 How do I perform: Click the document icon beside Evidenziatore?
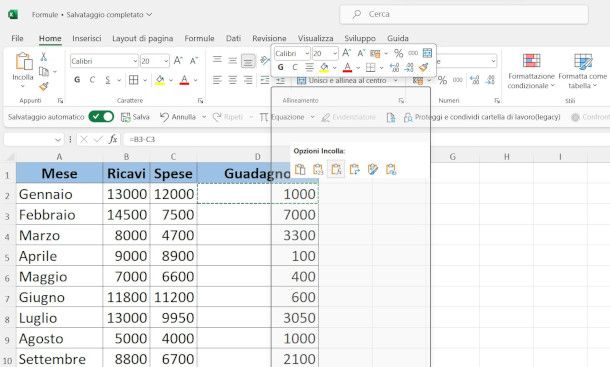point(391,117)
